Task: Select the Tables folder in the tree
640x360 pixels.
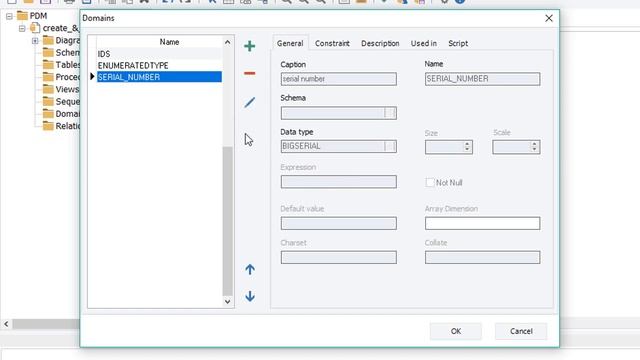Action: click(61, 65)
